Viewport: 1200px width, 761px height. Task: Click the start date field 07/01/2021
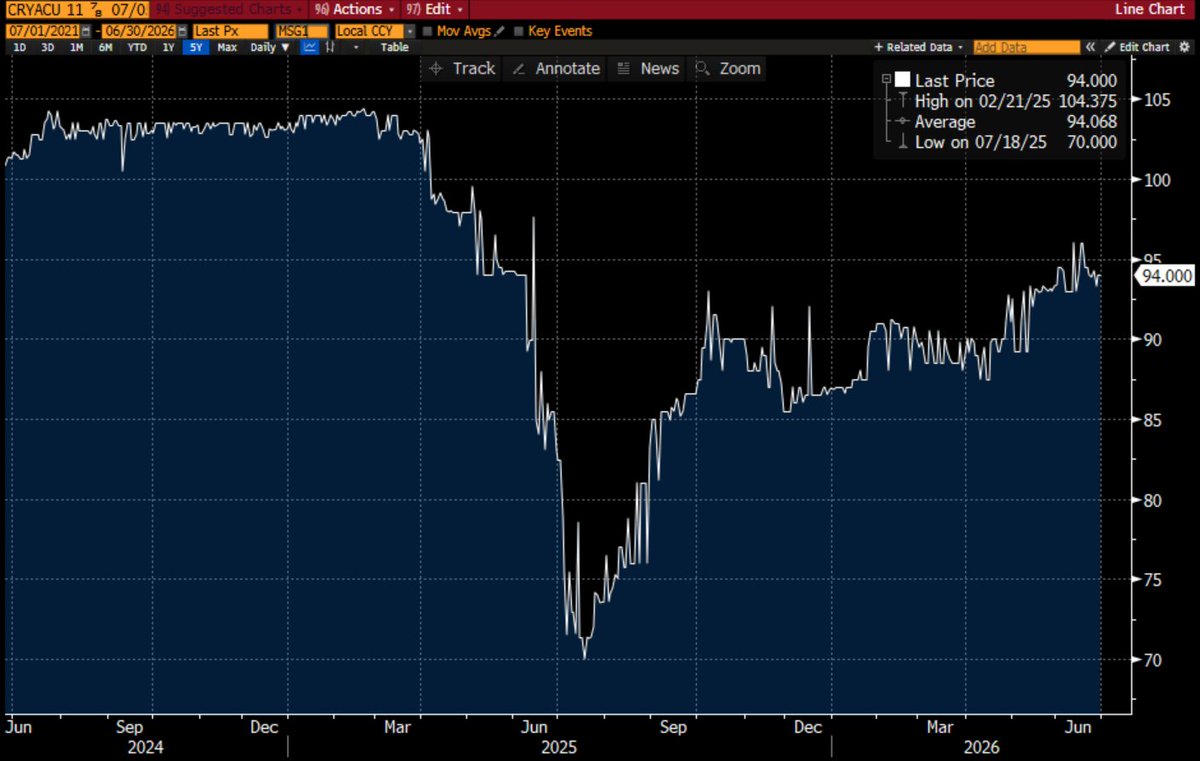tap(44, 31)
